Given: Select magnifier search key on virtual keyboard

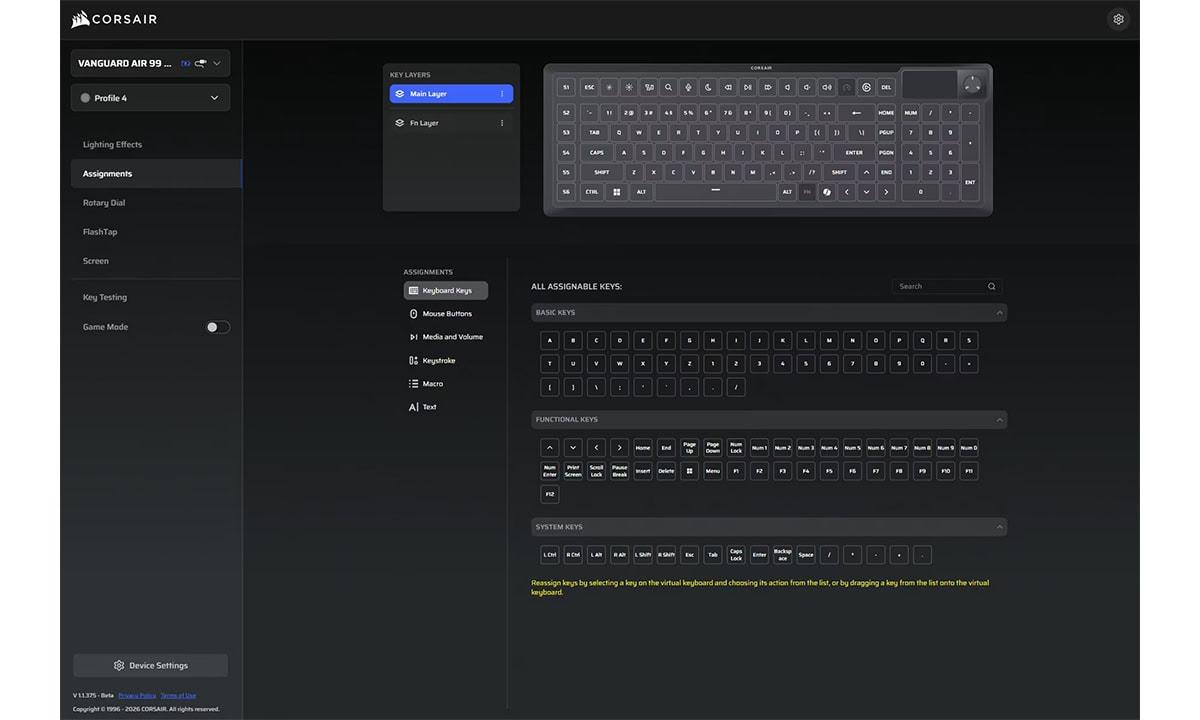Looking at the screenshot, I should coord(668,87).
